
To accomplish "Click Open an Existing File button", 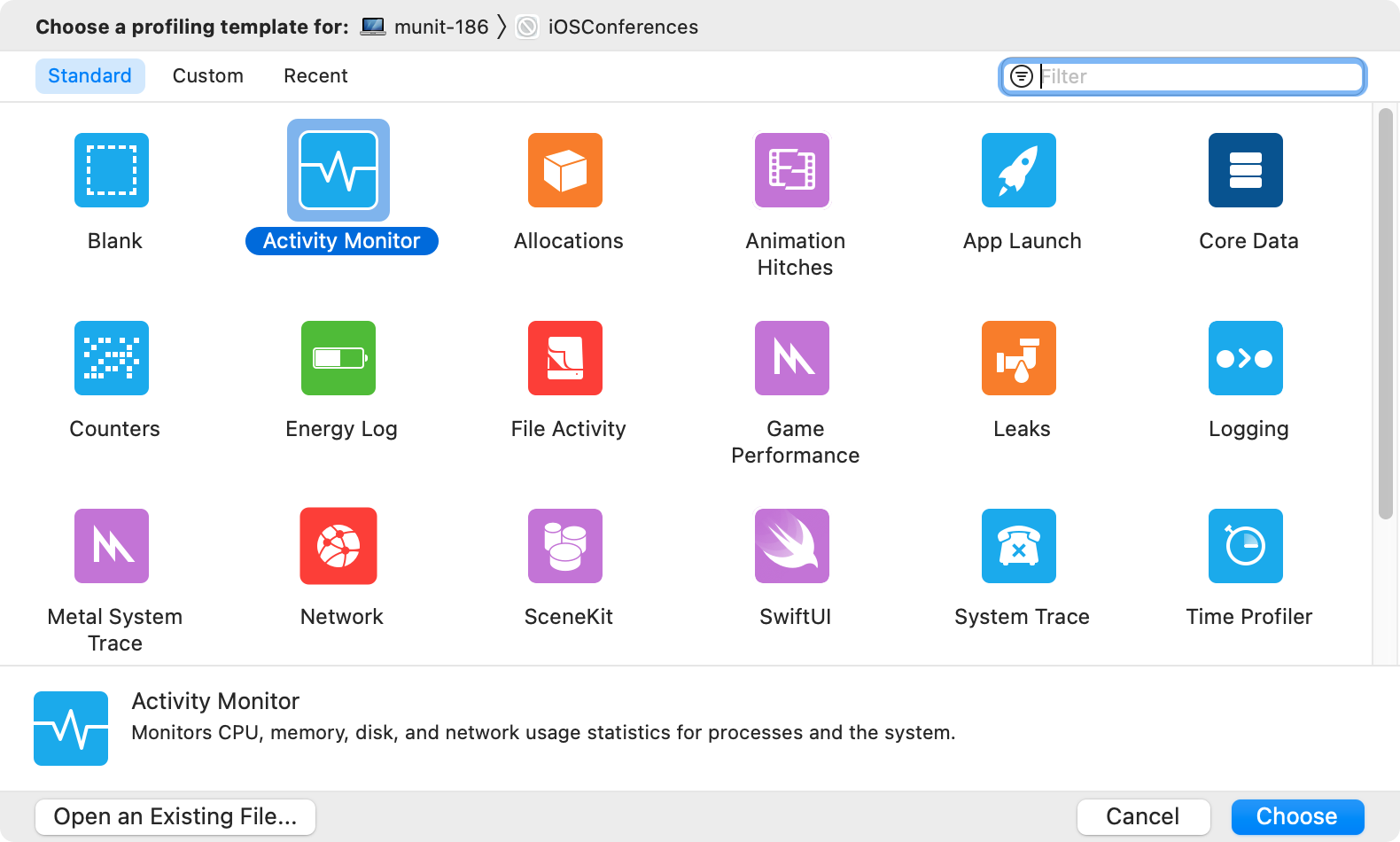I will click(175, 816).
